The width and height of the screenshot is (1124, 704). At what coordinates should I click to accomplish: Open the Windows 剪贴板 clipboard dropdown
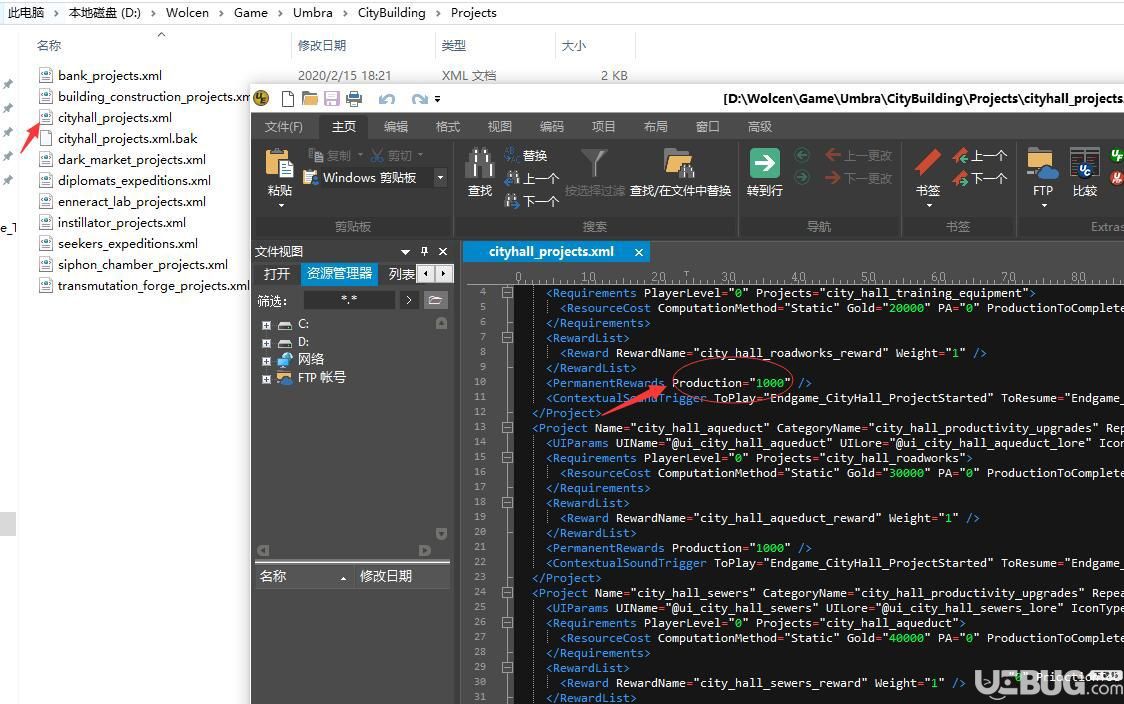440,177
